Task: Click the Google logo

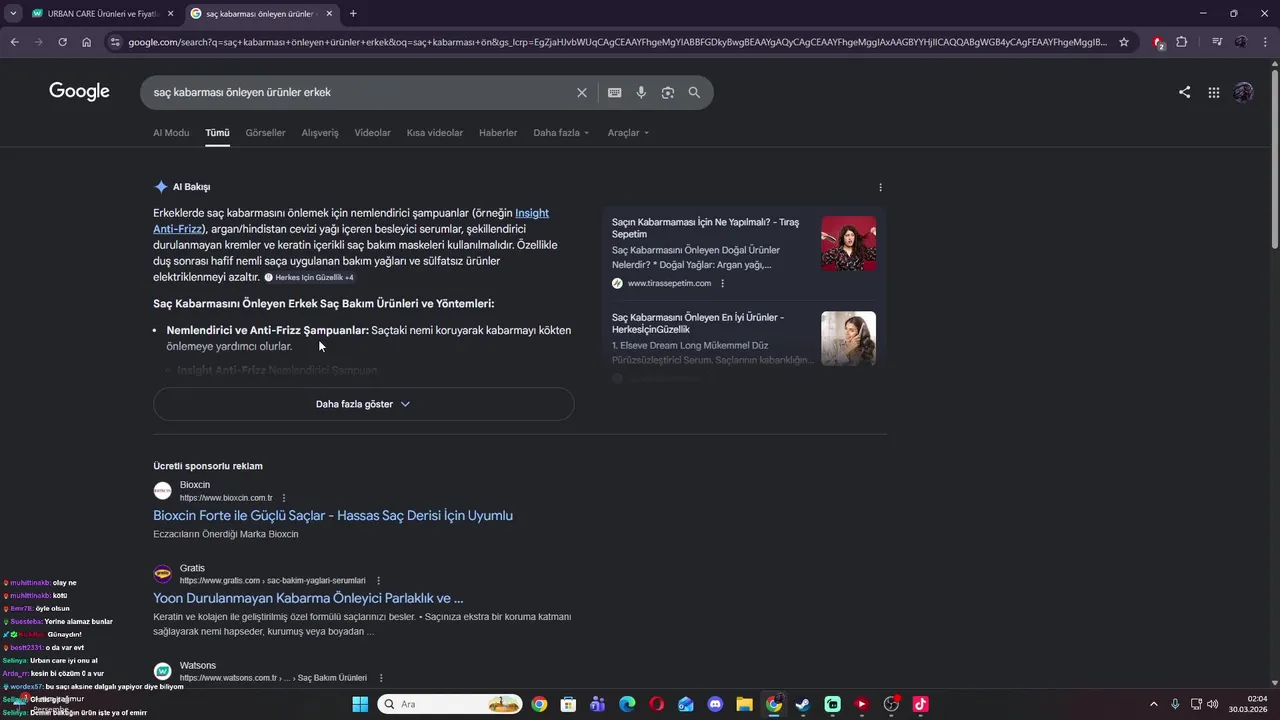Action: (79, 92)
